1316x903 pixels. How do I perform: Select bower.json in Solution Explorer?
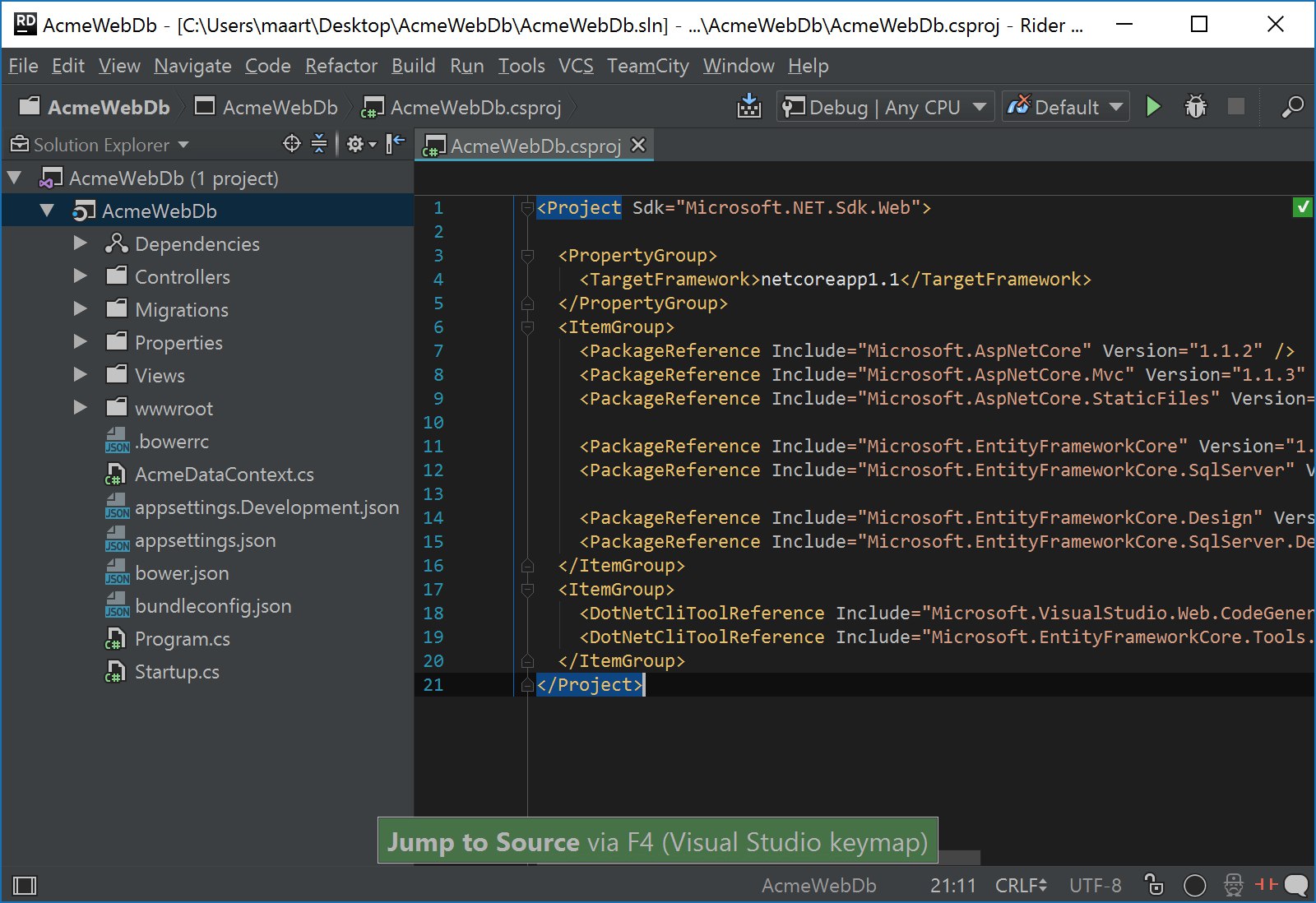tap(166, 573)
